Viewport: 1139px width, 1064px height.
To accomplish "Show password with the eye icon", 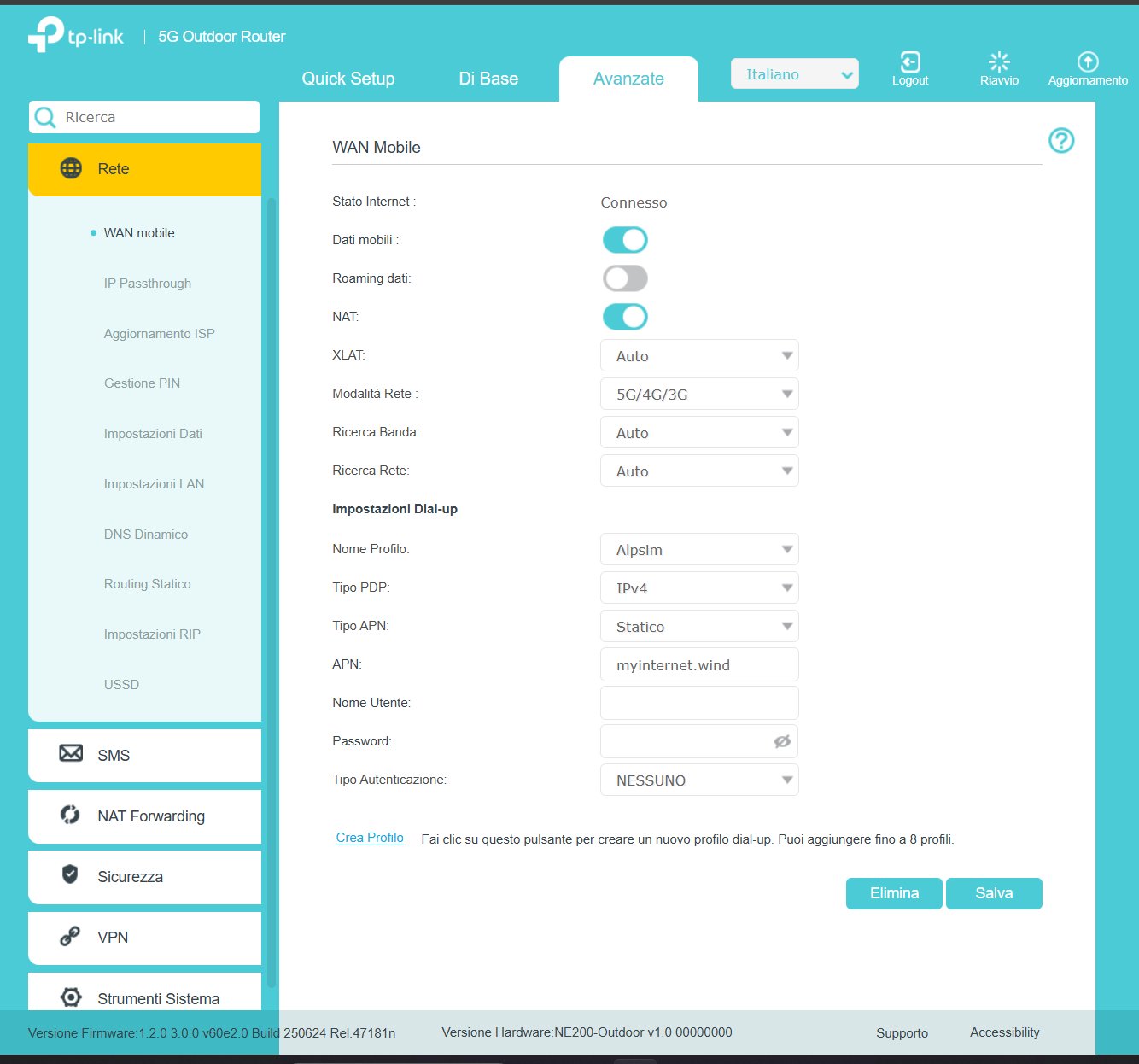I will click(781, 741).
